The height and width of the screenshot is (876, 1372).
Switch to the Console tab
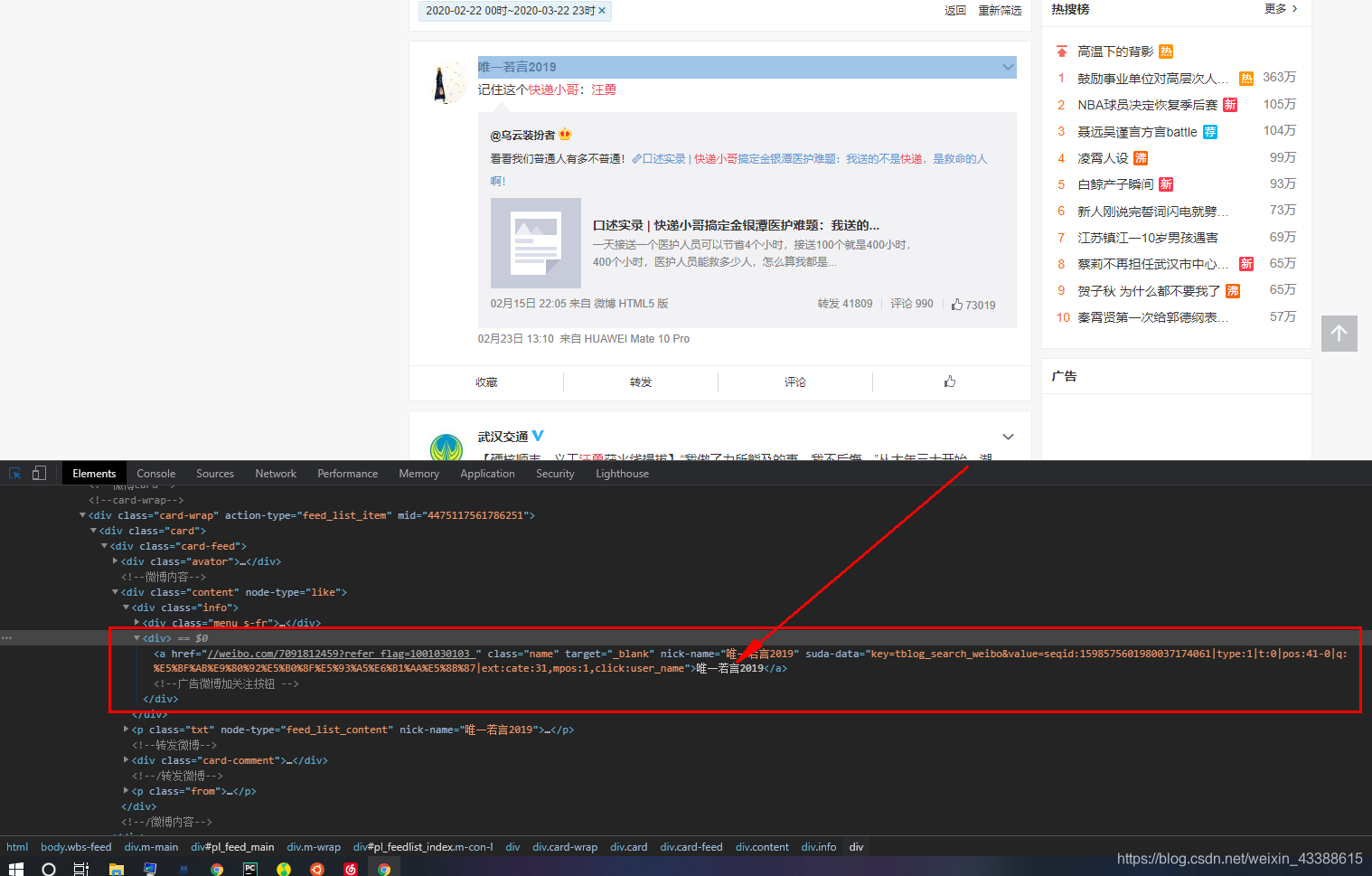[155, 474]
